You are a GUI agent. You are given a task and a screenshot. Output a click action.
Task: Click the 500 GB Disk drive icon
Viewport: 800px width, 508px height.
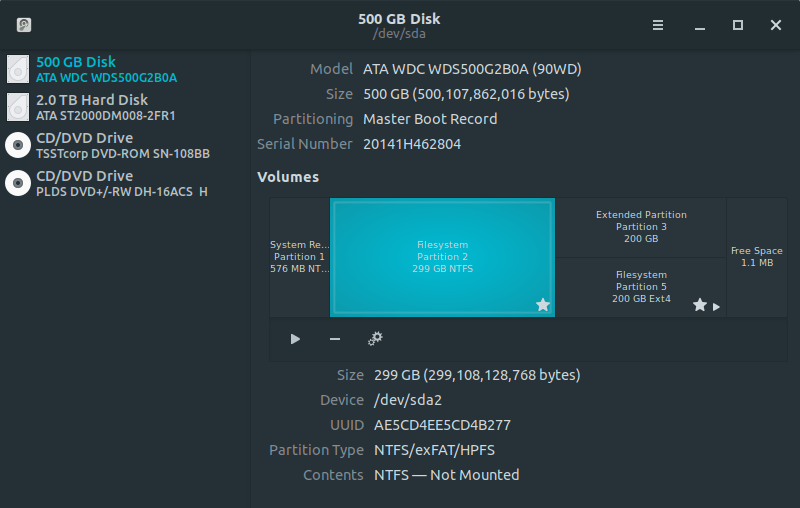point(18,69)
